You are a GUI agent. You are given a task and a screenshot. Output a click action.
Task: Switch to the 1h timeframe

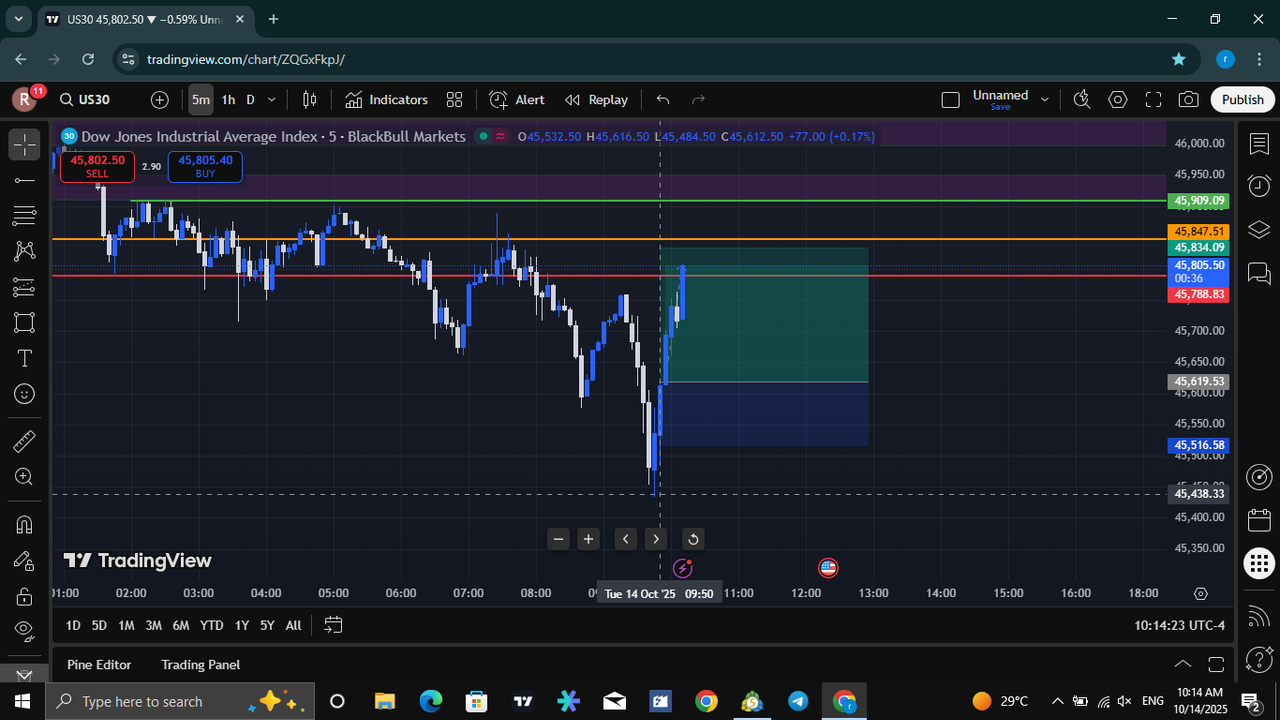pos(228,100)
